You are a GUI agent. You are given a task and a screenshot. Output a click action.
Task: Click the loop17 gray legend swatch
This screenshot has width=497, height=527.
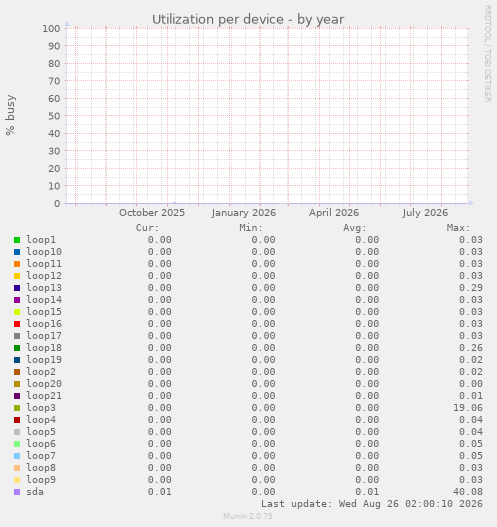click(x=17, y=336)
